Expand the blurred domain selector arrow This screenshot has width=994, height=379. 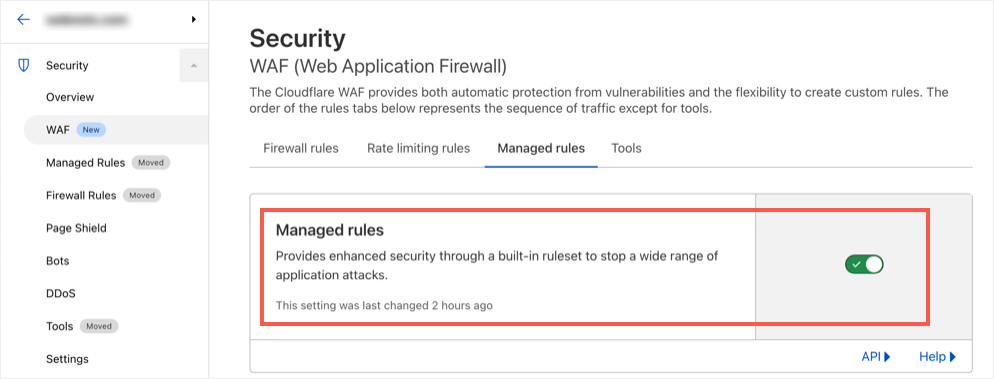pyautogui.click(x=194, y=20)
